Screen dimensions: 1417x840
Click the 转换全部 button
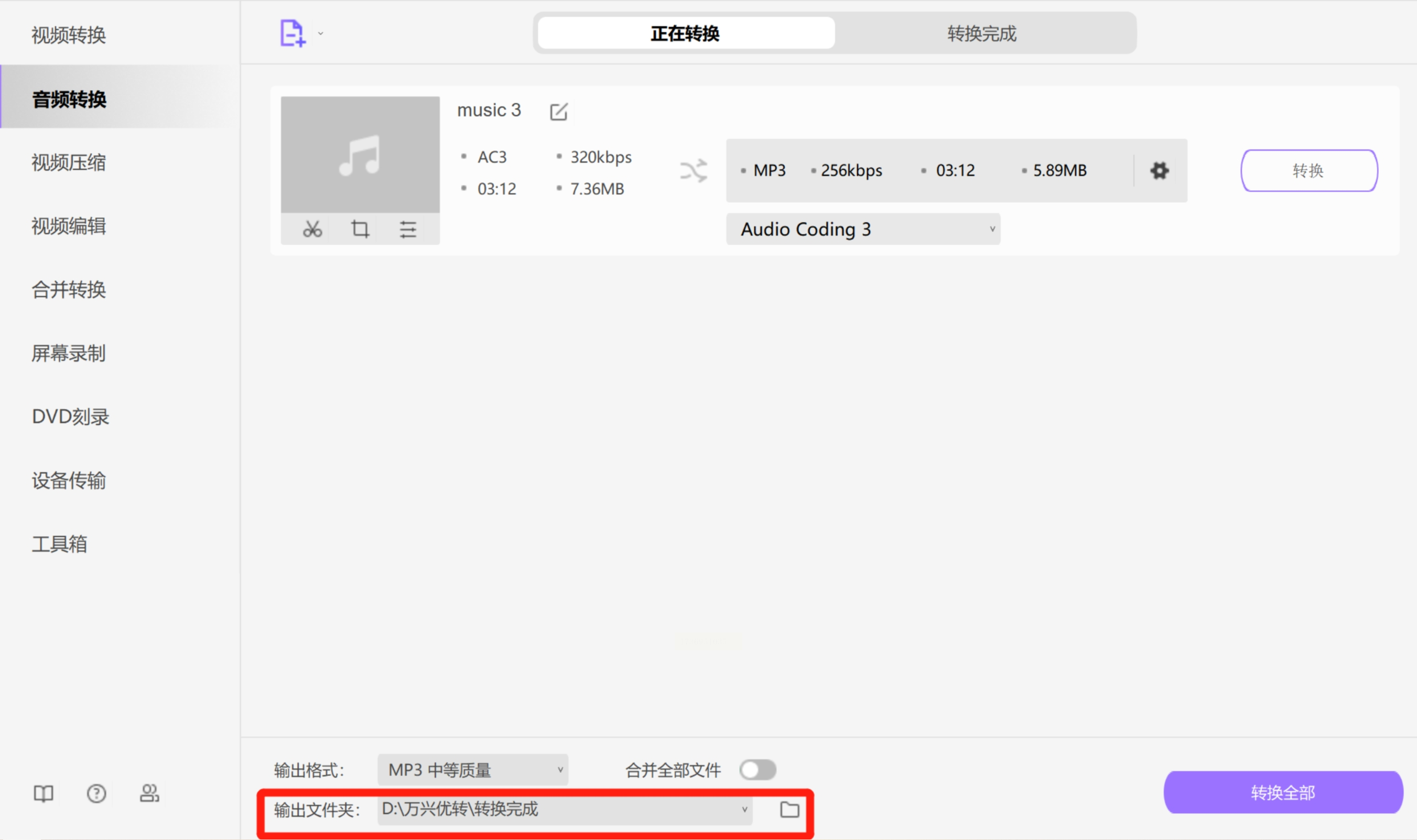click(1282, 792)
